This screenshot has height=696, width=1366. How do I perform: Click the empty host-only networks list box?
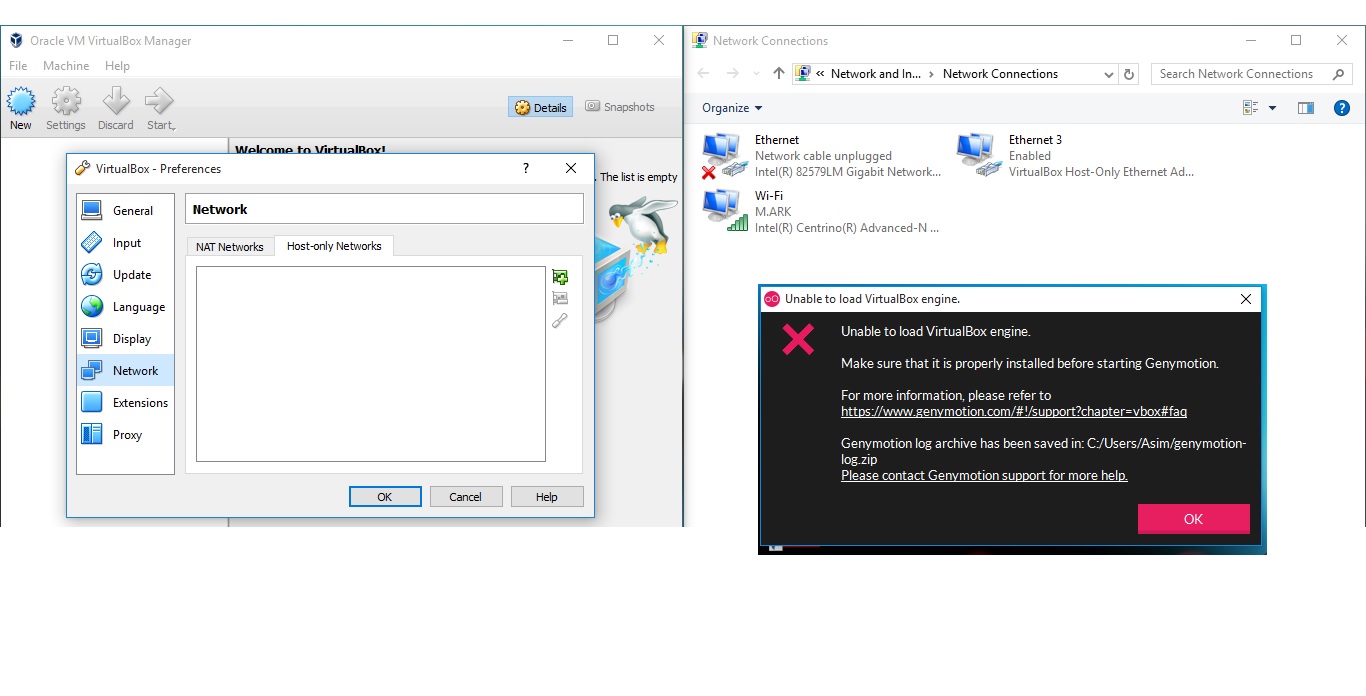[371, 364]
